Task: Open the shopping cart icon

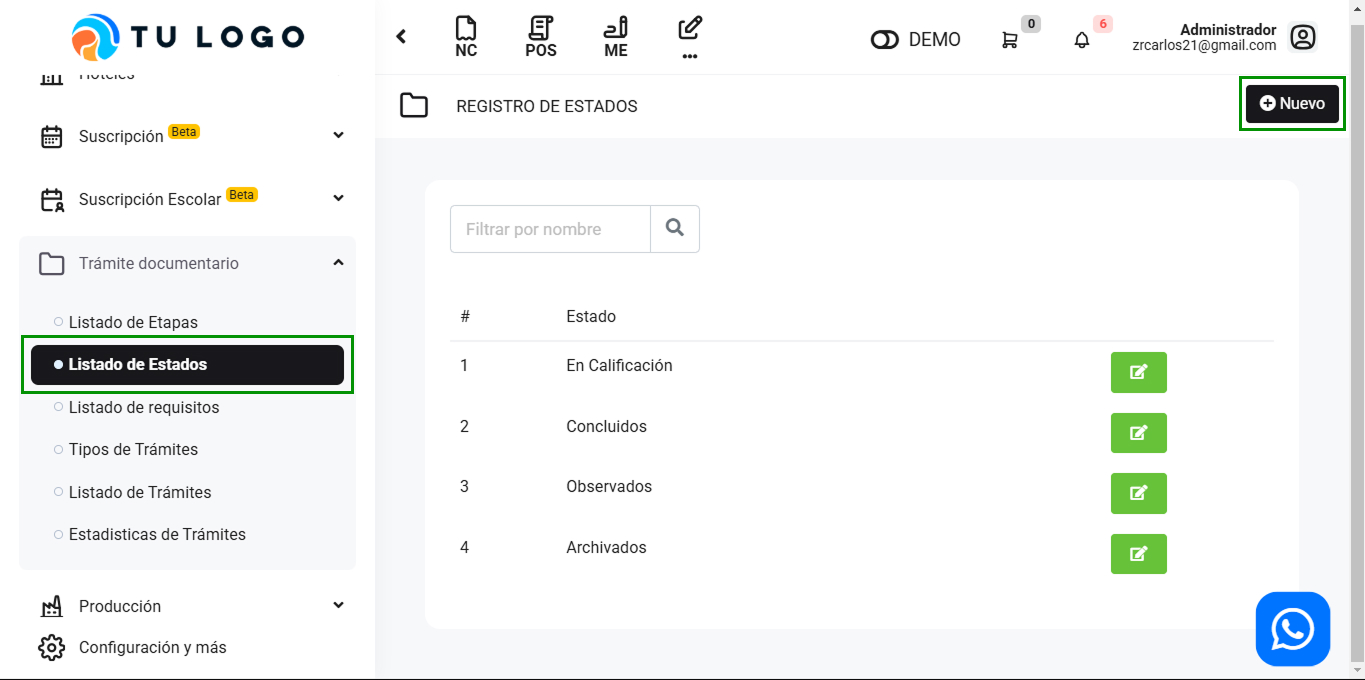Action: tap(1010, 40)
